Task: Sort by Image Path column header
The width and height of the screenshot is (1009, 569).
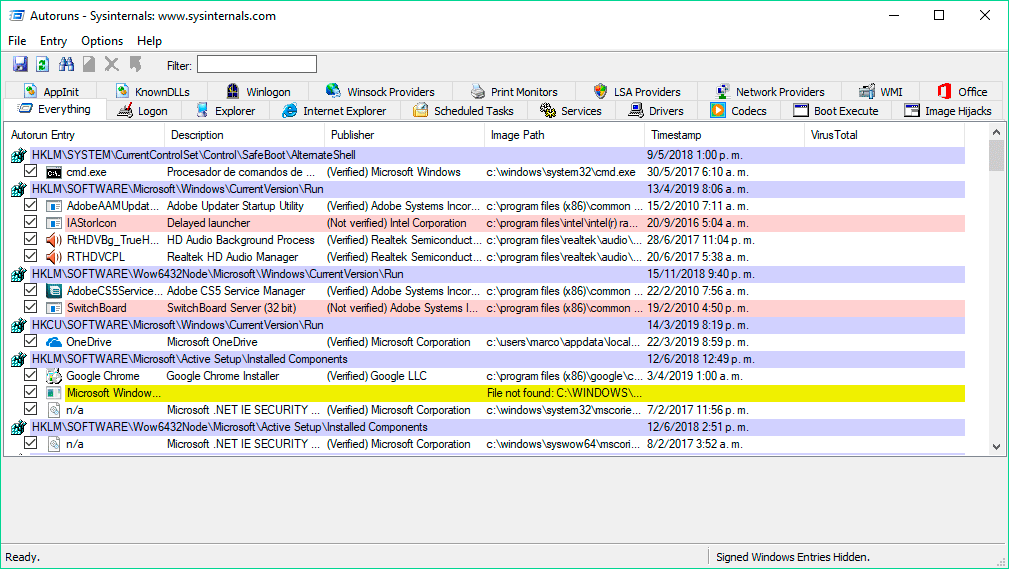Action: tap(564, 135)
